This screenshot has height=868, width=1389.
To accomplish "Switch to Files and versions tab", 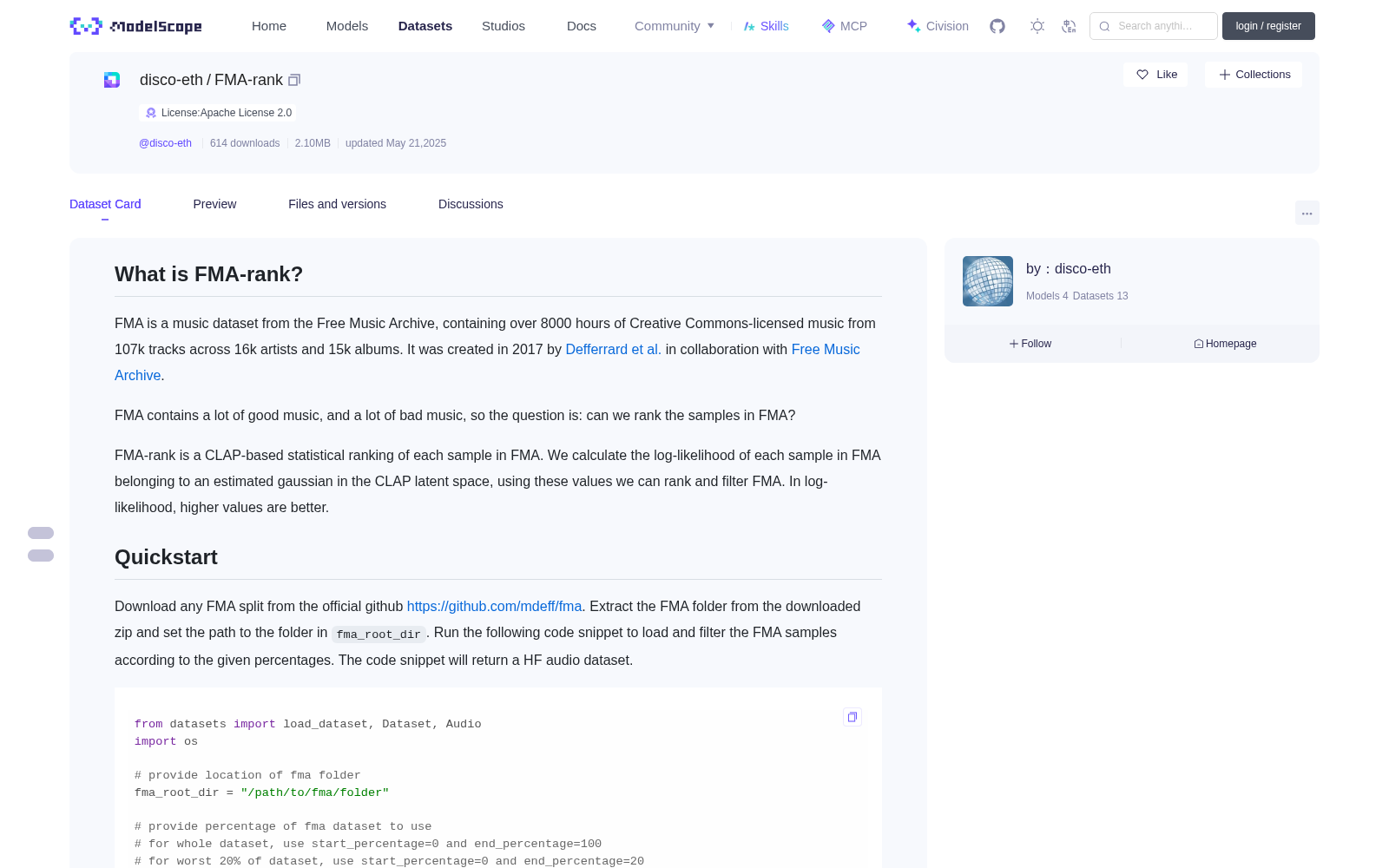I will [337, 204].
